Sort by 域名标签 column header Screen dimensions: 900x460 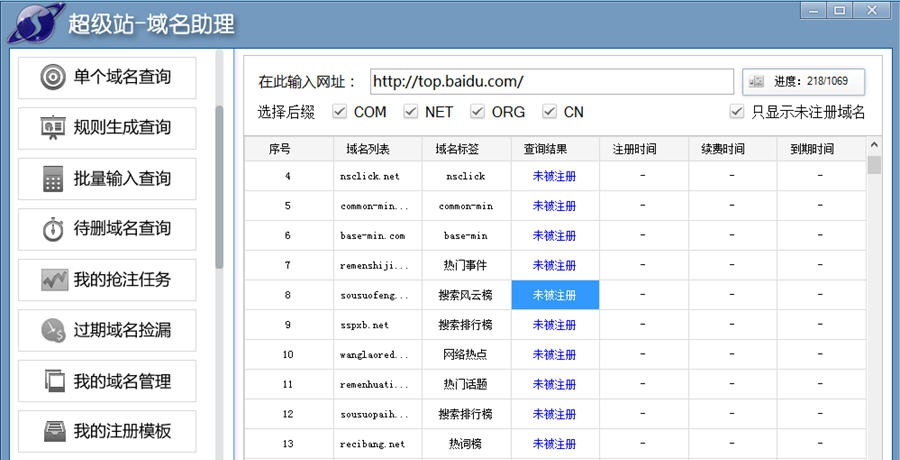coord(467,149)
